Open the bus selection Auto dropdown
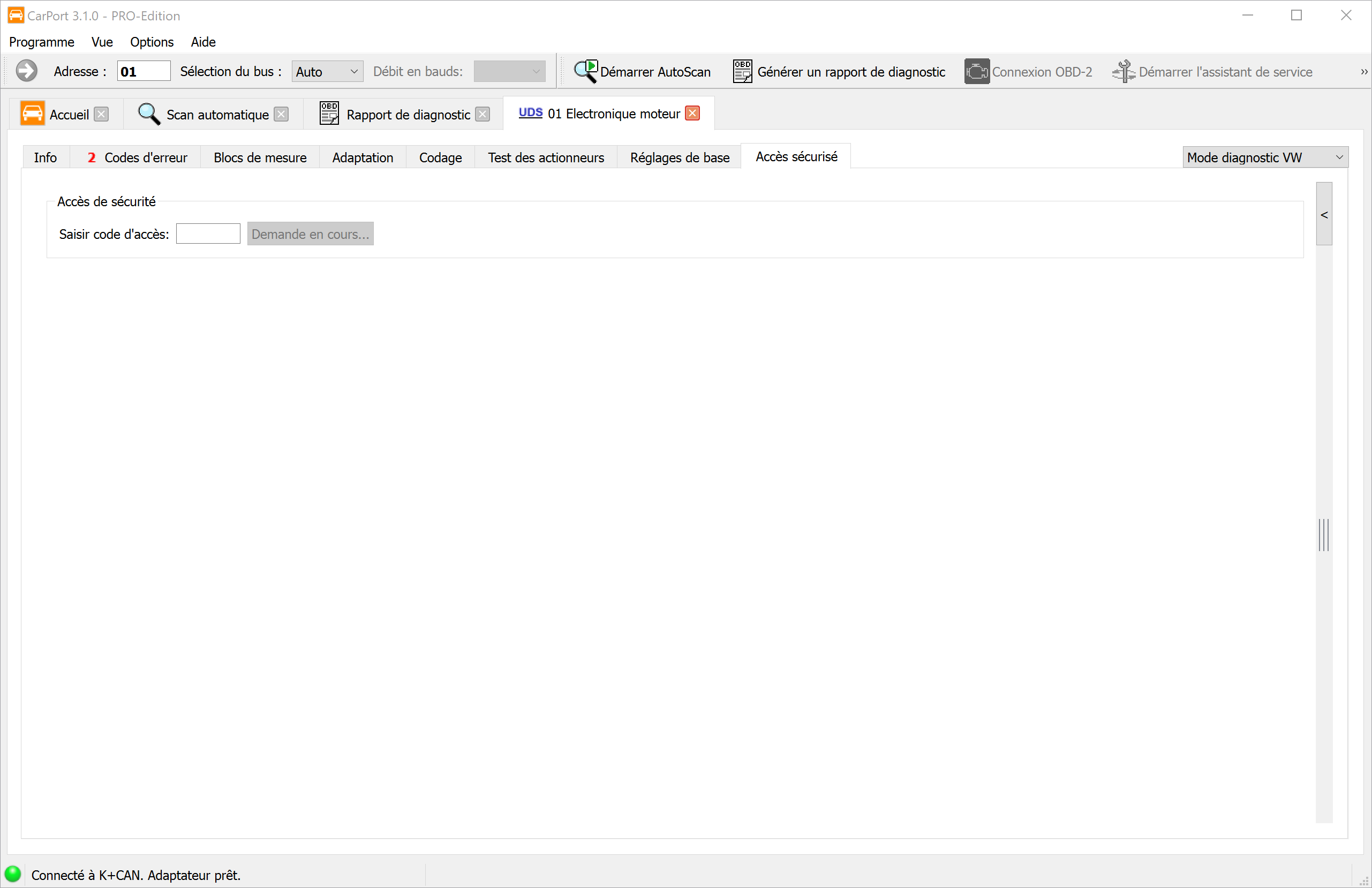Image resolution: width=1372 pixels, height=888 pixels. 327,72
